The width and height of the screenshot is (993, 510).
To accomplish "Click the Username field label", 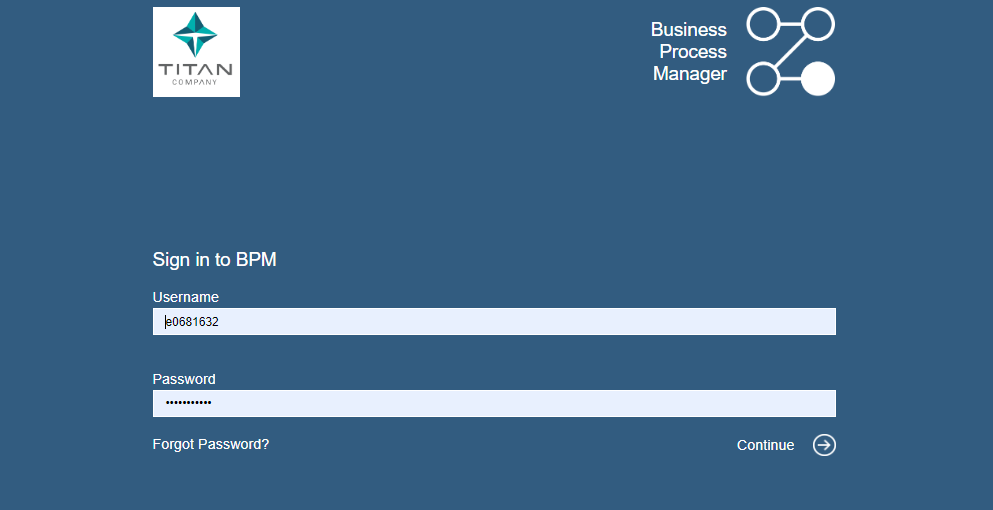I will pos(186,297).
